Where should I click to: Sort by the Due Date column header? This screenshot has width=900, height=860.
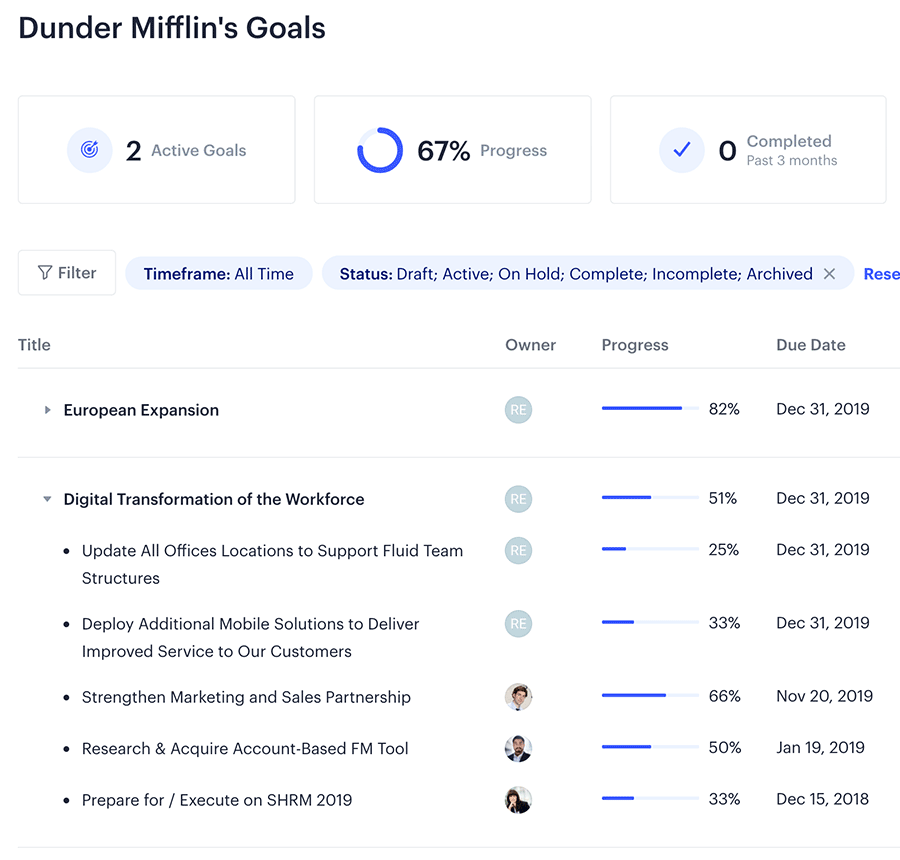coord(810,344)
